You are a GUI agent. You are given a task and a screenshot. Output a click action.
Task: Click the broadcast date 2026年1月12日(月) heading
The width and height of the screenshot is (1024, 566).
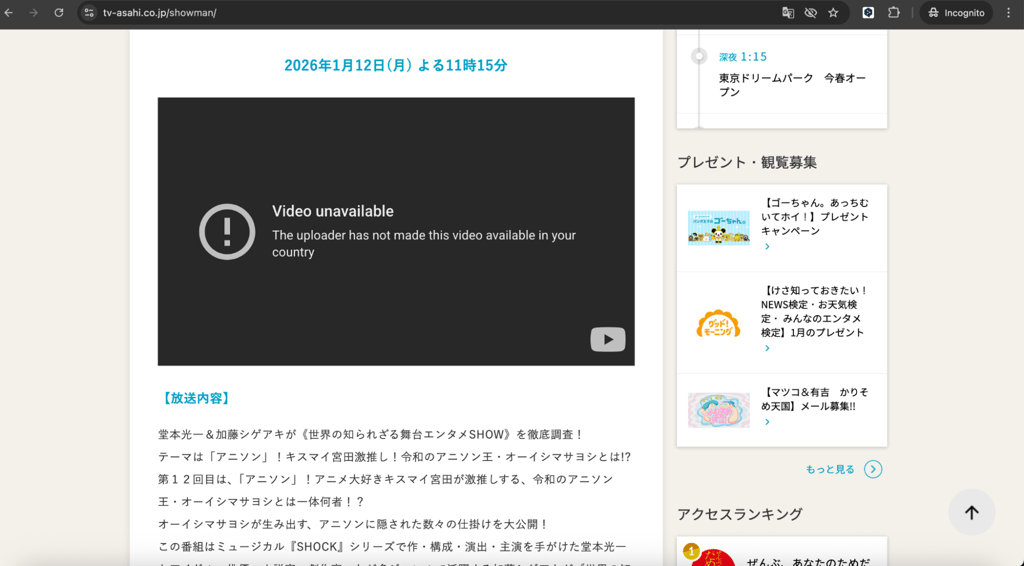396,65
